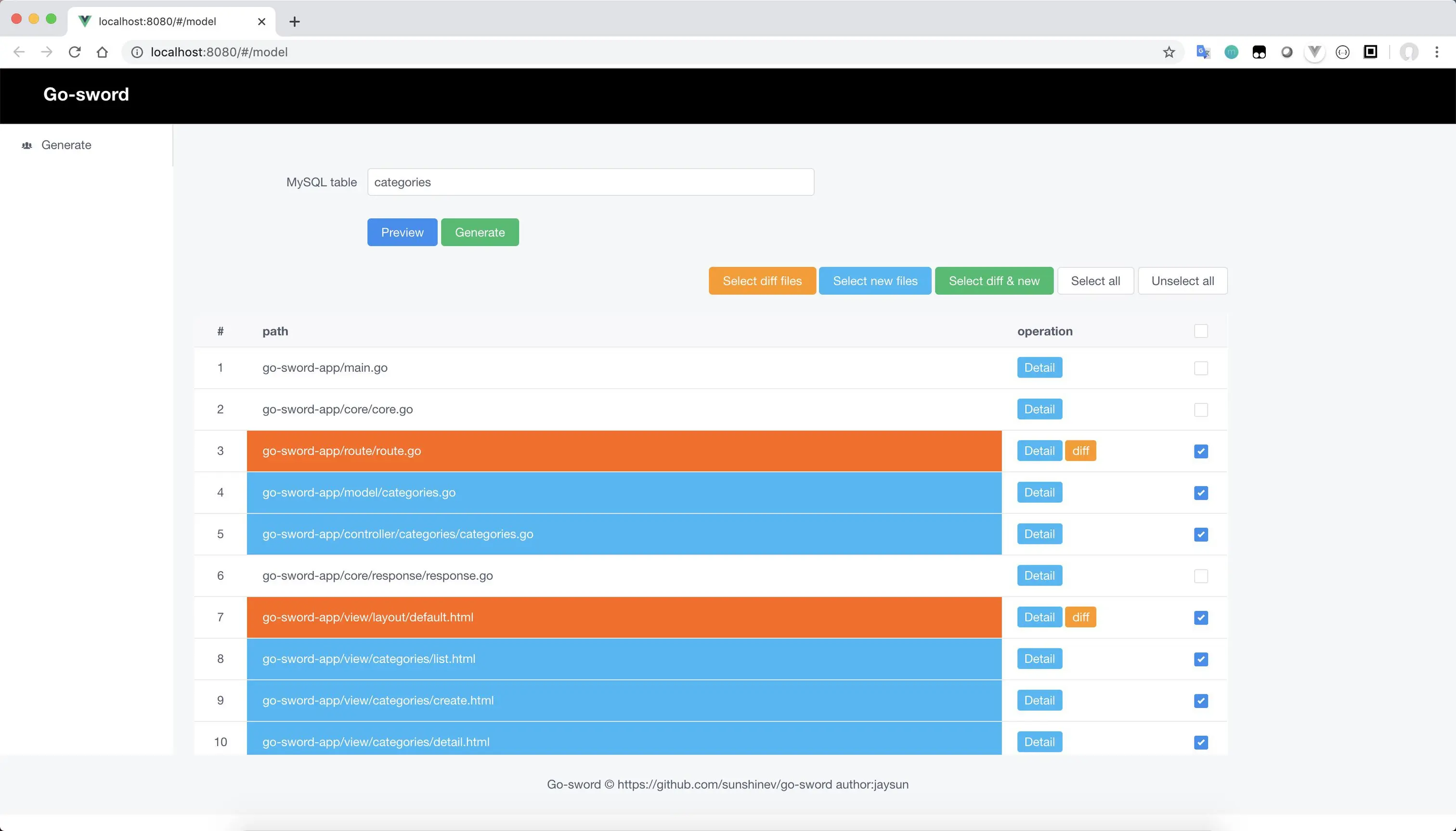The image size is (1456, 831).
Task: Toggle the header select-all checkbox
Action: coord(1200,331)
